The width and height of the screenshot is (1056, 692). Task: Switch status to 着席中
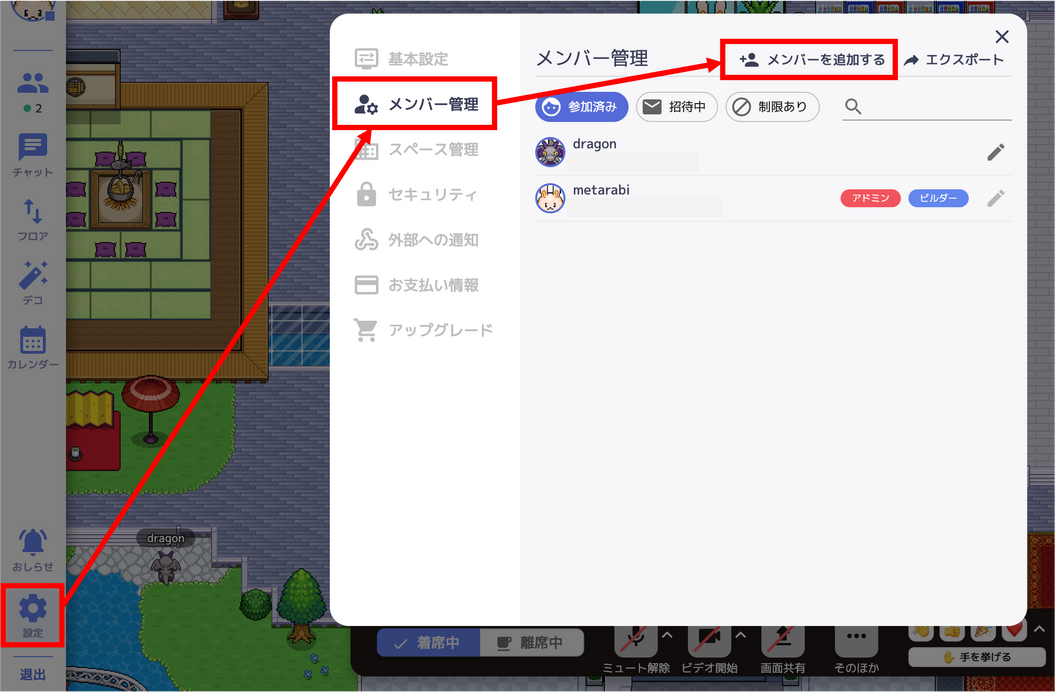pos(428,643)
